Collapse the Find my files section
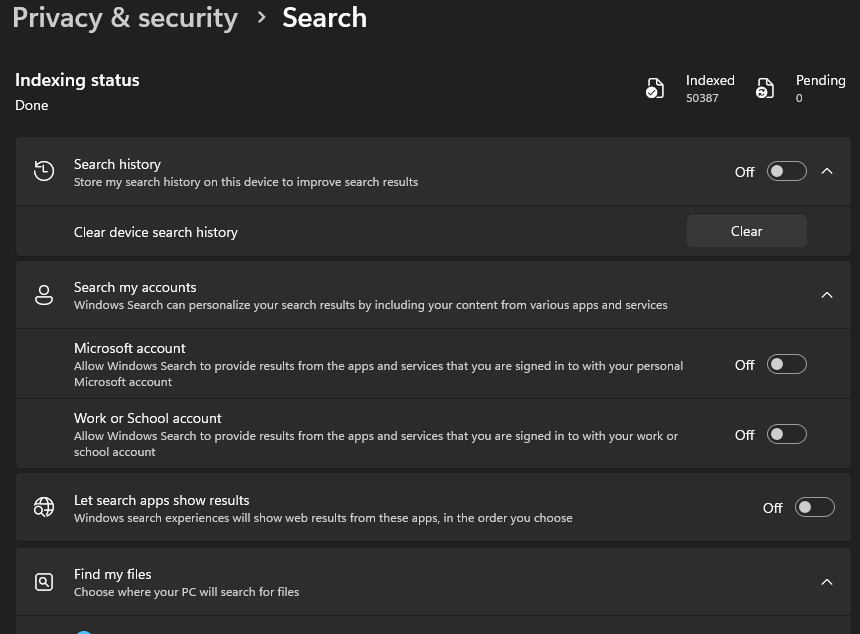 (827, 581)
